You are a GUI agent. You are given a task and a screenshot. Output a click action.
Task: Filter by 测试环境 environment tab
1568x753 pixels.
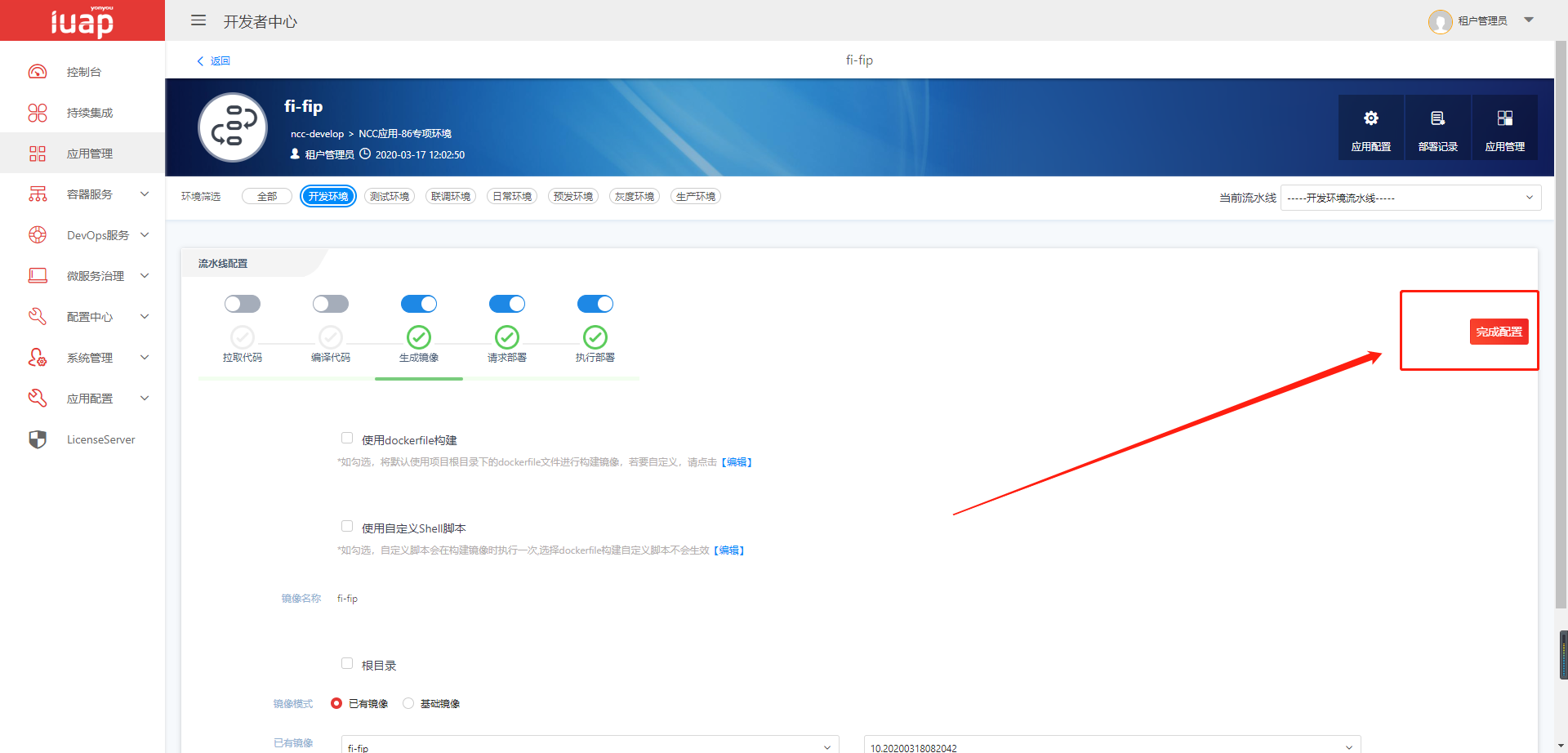pos(390,197)
